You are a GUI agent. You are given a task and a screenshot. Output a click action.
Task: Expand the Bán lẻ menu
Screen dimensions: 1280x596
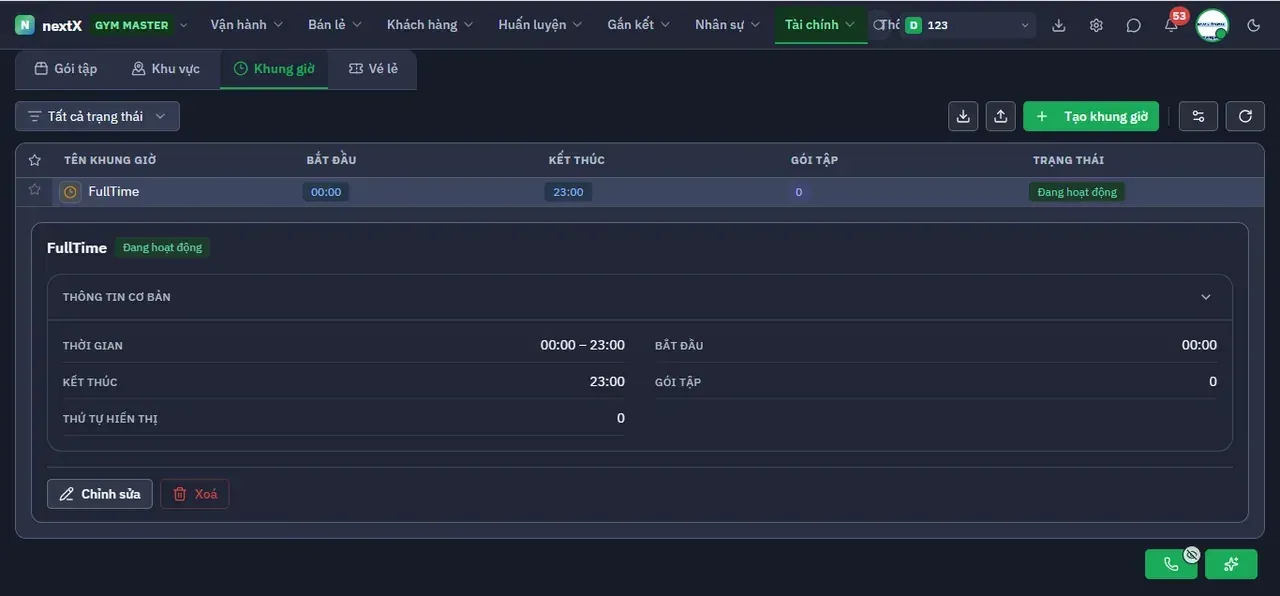(335, 25)
